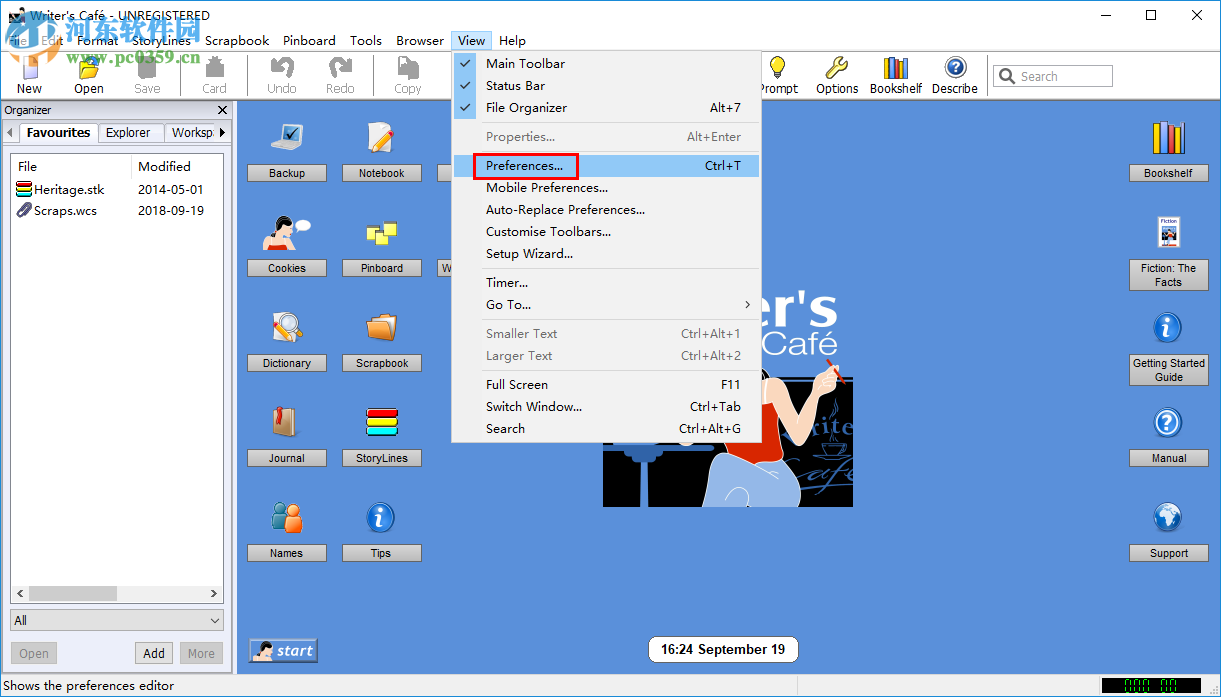Sort by the Modified column header
1221x697 pixels.
(177, 167)
